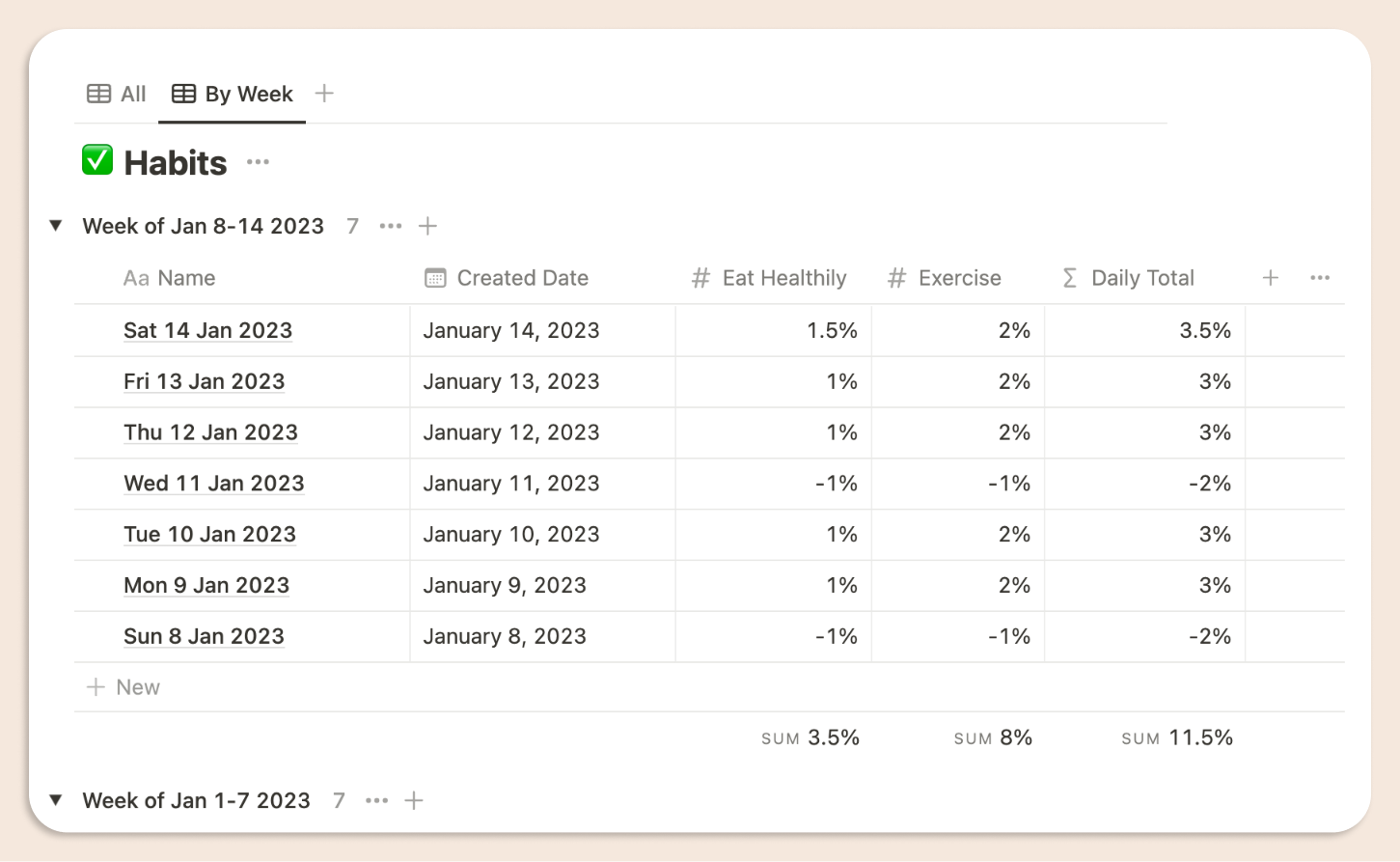Open the Sat 14 Jan 2023 page

[x=207, y=330]
